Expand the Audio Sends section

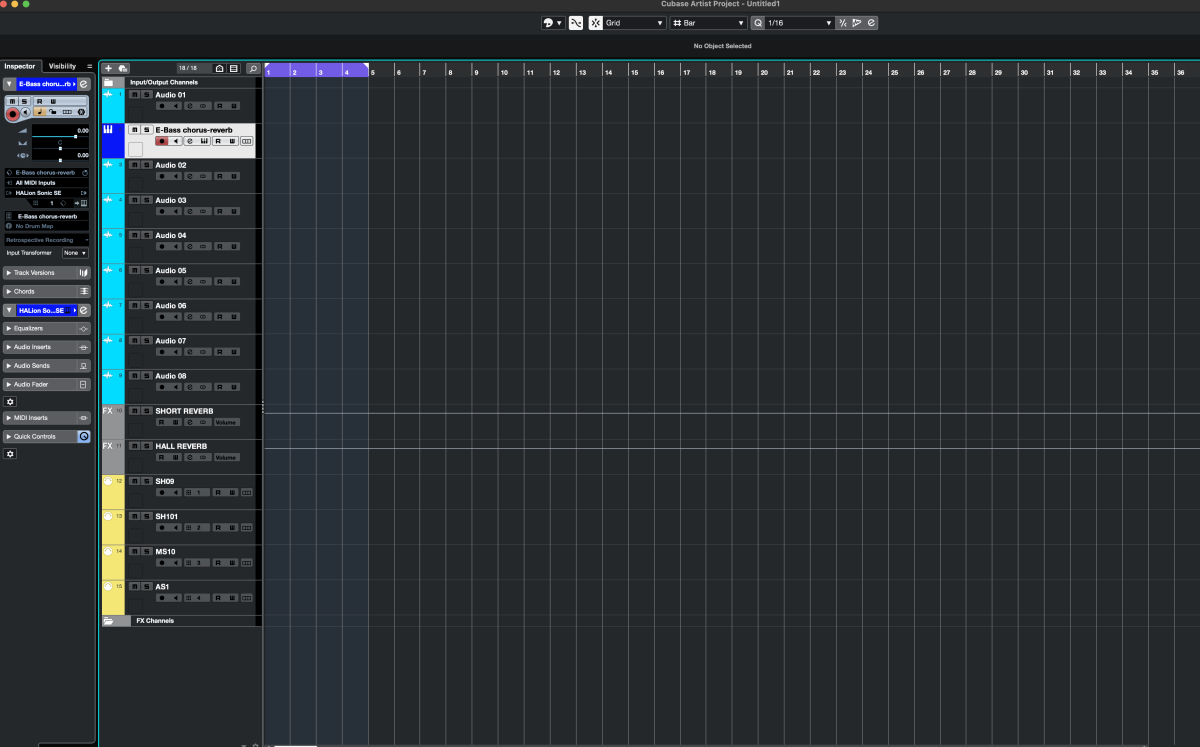pyautogui.click(x=9, y=366)
